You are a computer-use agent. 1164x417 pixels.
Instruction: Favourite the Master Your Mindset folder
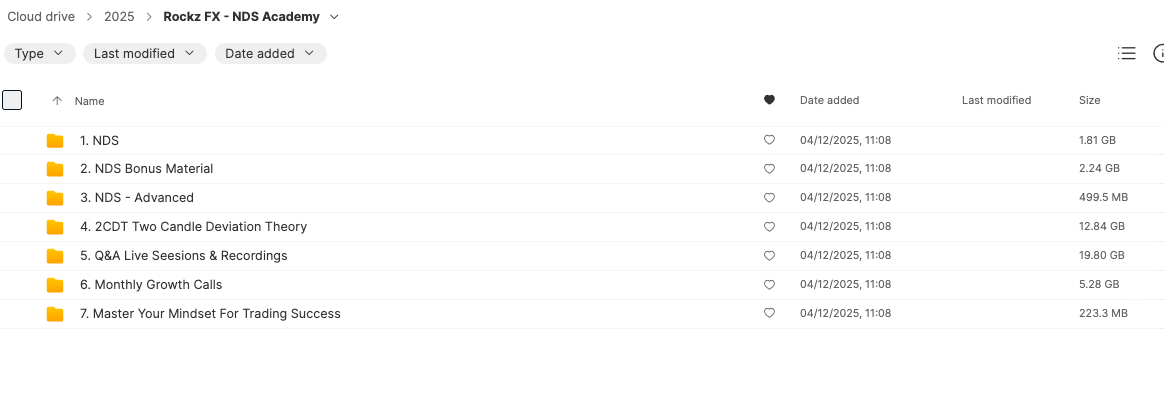pos(769,314)
